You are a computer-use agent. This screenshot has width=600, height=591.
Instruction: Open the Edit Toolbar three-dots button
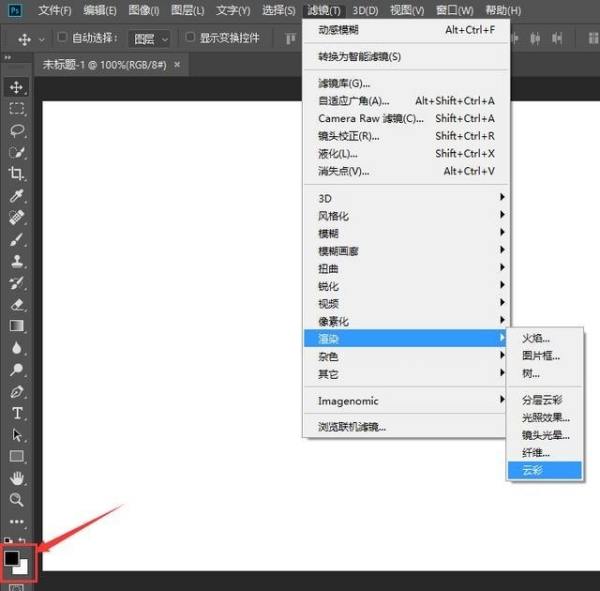click(x=16, y=522)
